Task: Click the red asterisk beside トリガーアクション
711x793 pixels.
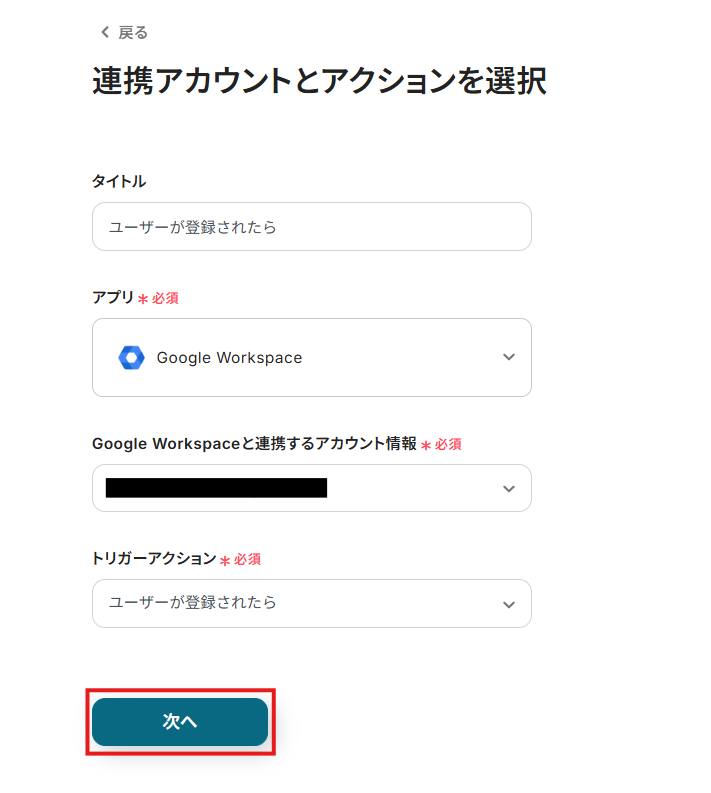Action: (x=225, y=560)
